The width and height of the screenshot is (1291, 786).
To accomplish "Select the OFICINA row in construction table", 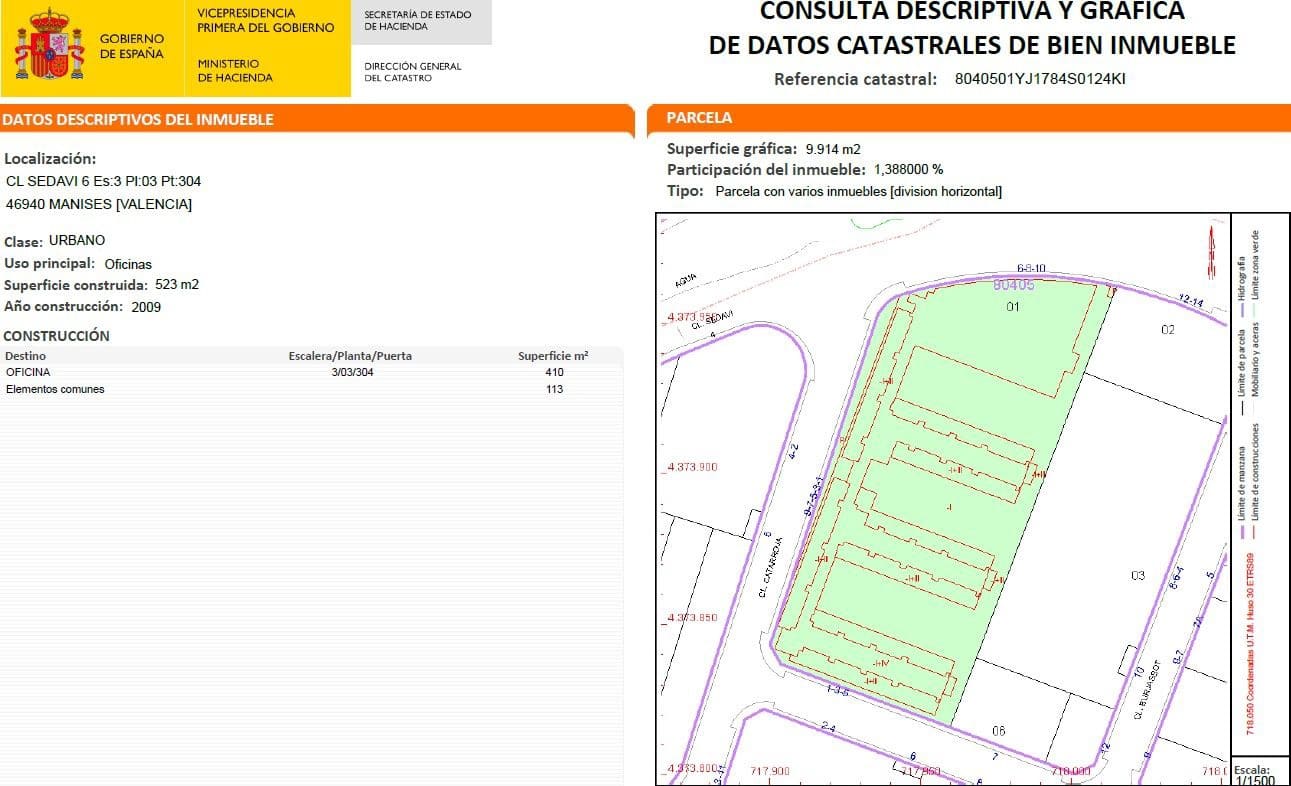I will (300, 372).
